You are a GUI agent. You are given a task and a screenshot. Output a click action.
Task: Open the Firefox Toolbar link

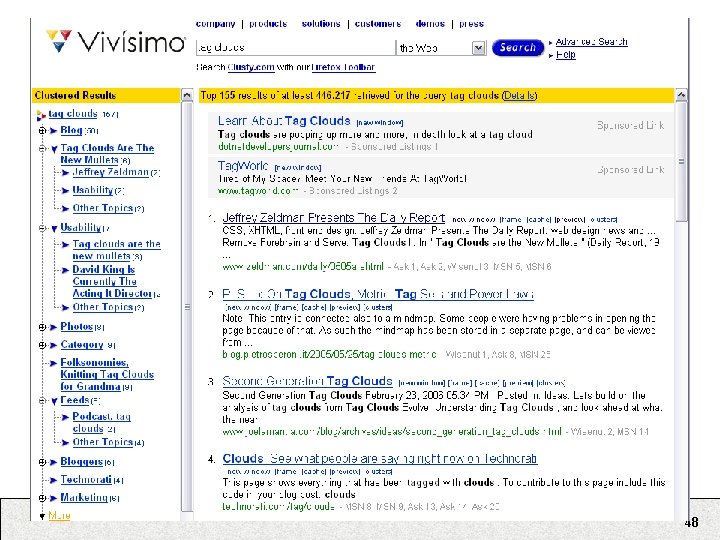(343, 67)
